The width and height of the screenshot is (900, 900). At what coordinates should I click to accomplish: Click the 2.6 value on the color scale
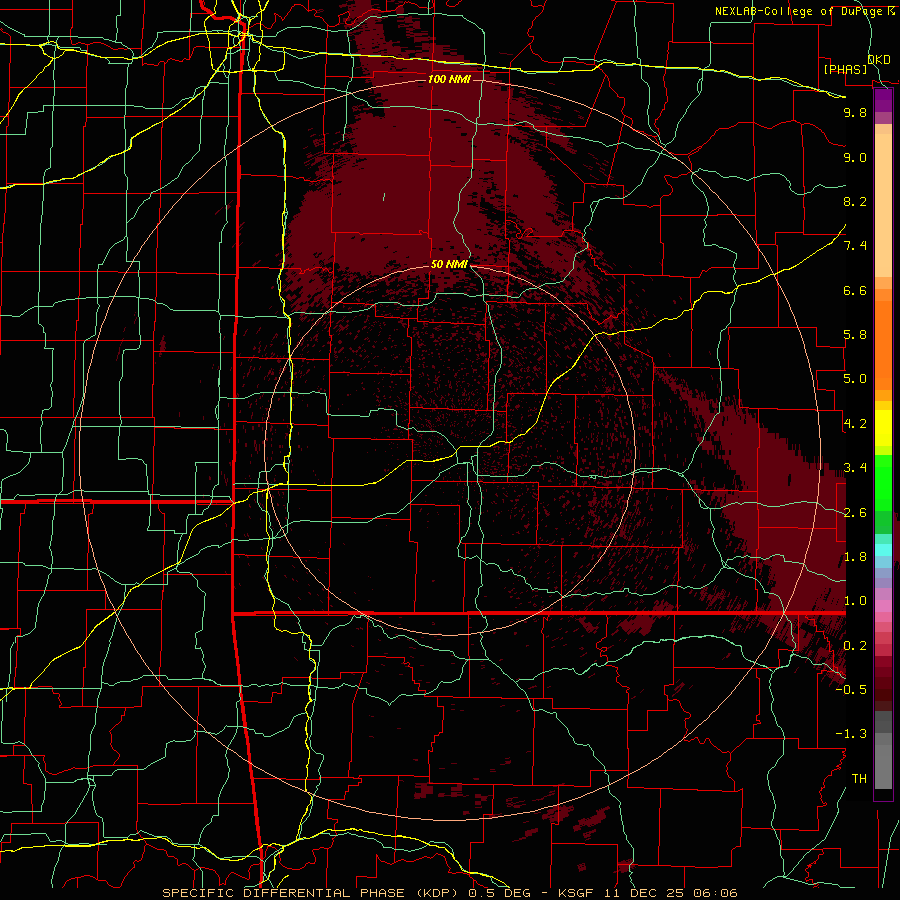click(x=855, y=513)
